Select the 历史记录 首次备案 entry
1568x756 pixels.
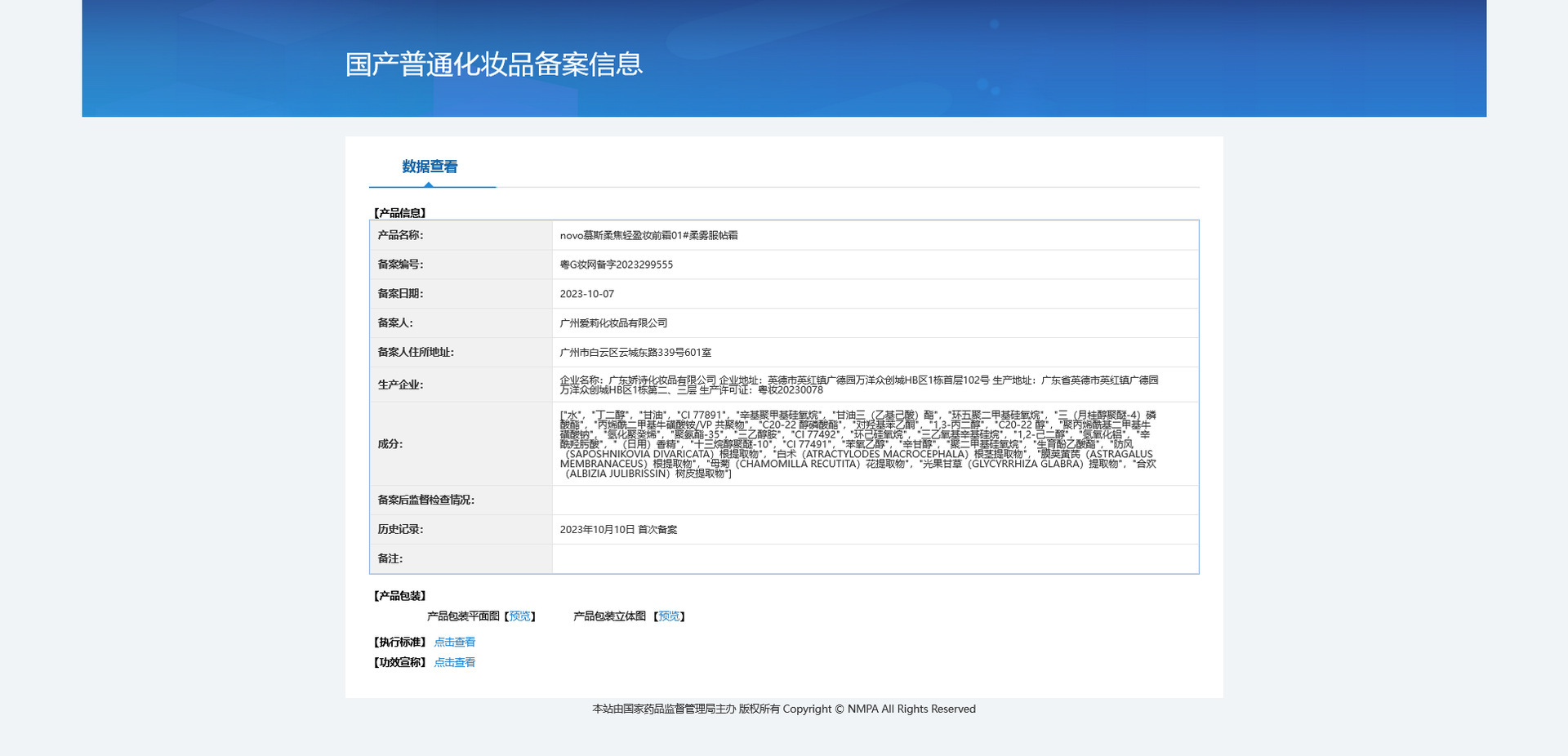[618, 529]
